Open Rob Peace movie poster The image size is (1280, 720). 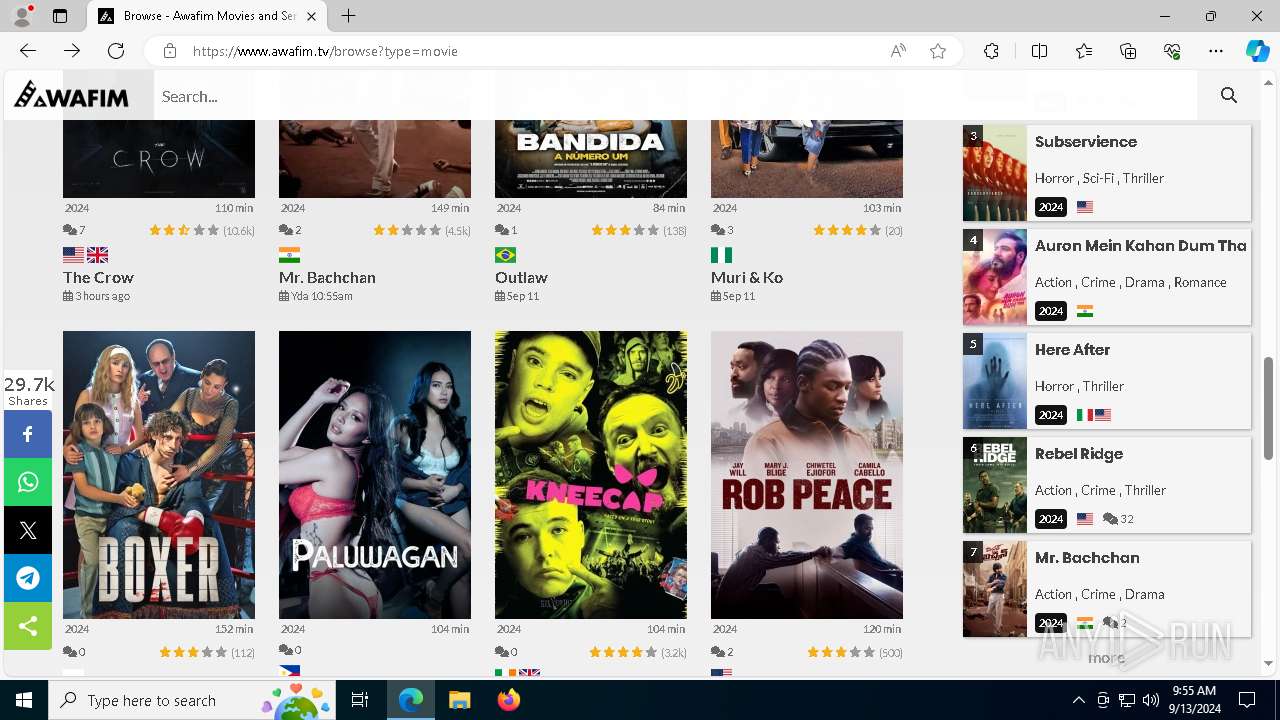[x=807, y=475]
